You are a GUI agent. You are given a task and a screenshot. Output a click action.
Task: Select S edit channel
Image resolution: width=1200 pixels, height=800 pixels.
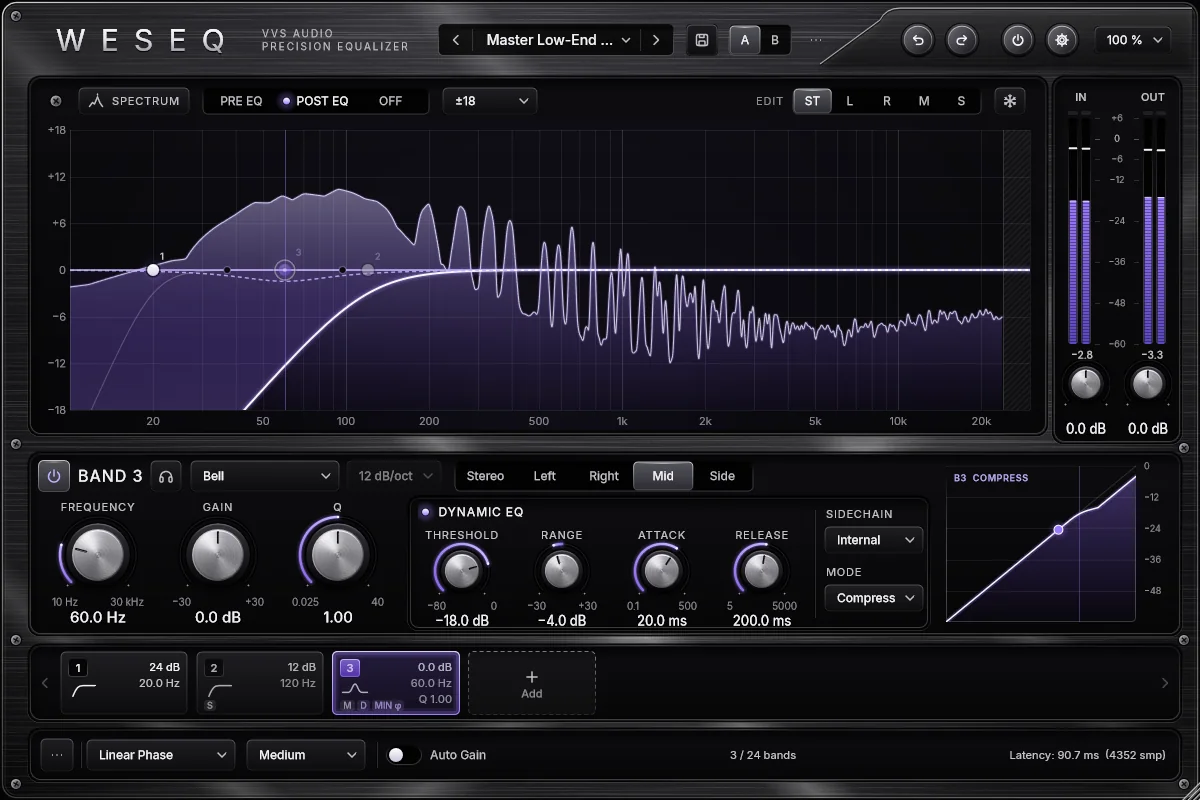[x=961, y=101]
